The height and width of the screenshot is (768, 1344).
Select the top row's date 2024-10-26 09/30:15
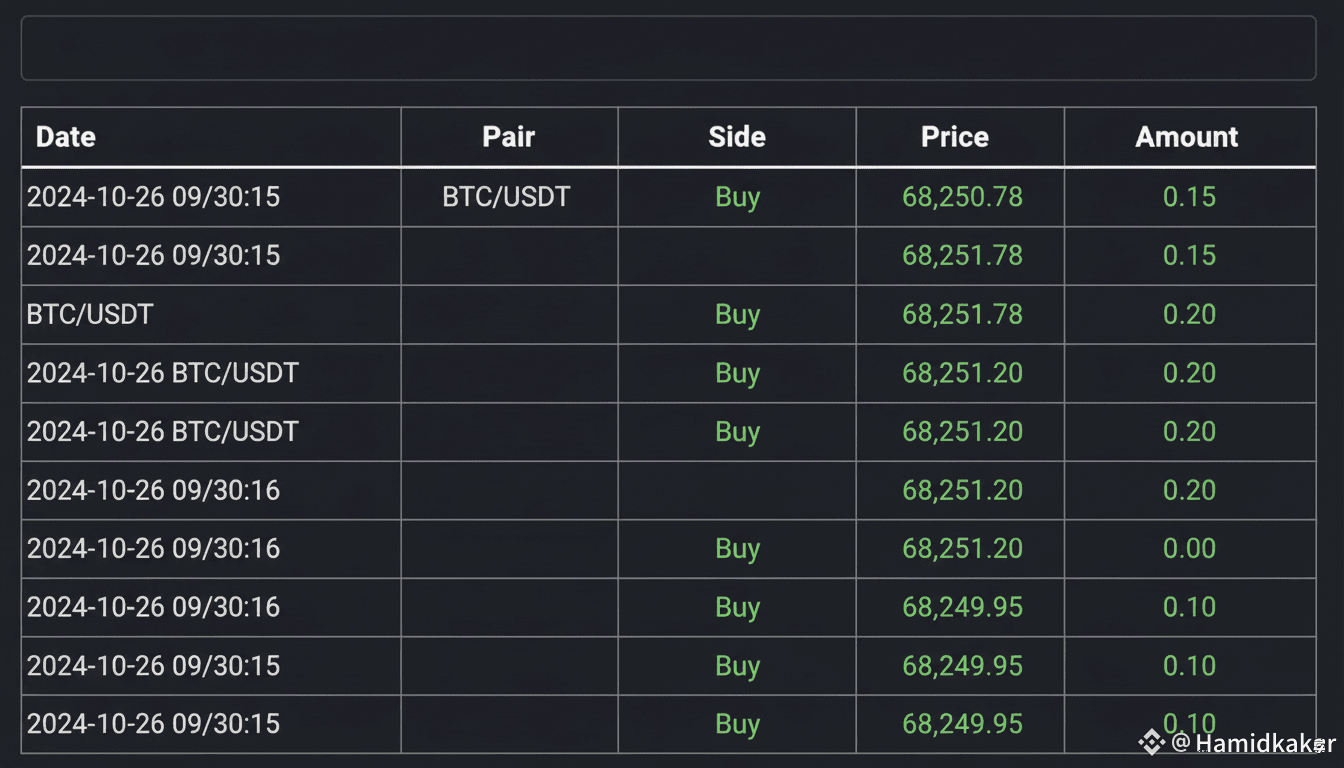tap(153, 197)
